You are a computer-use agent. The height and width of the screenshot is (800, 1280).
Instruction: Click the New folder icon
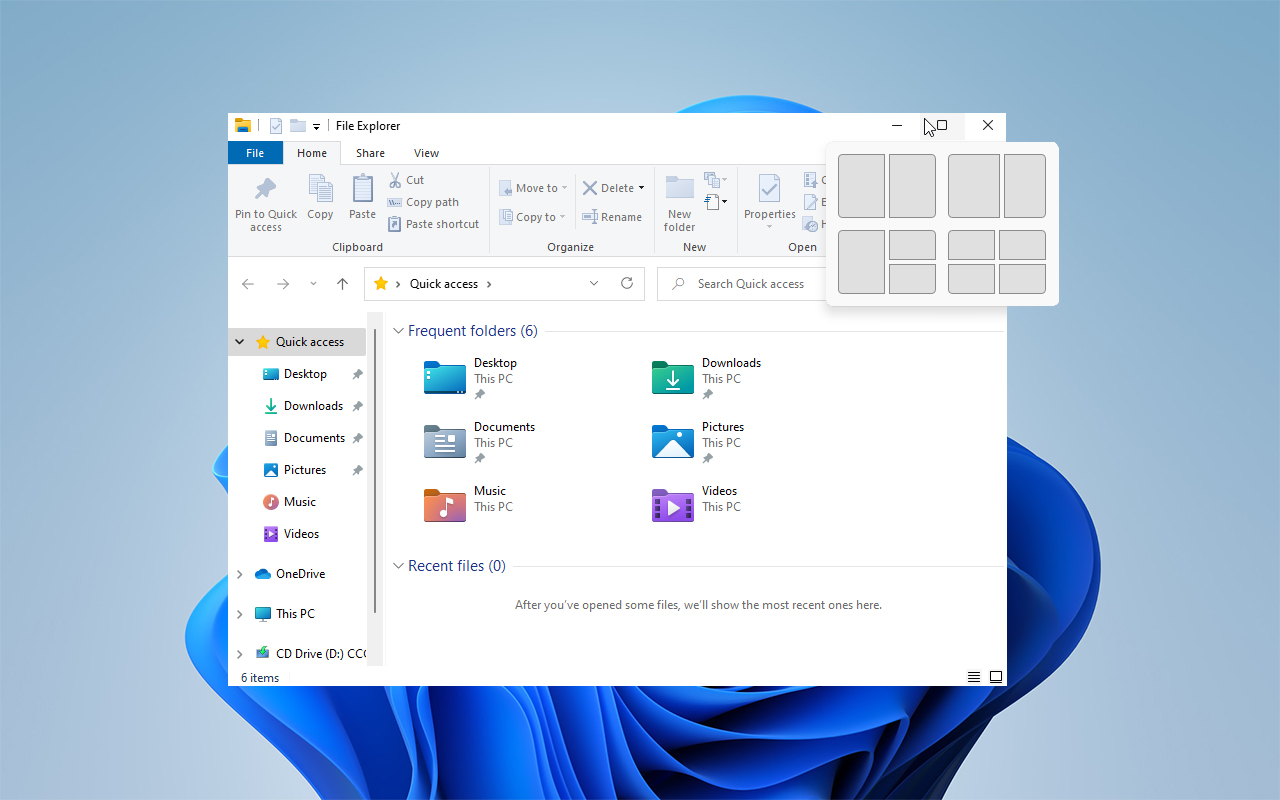(x=680, y=189)
